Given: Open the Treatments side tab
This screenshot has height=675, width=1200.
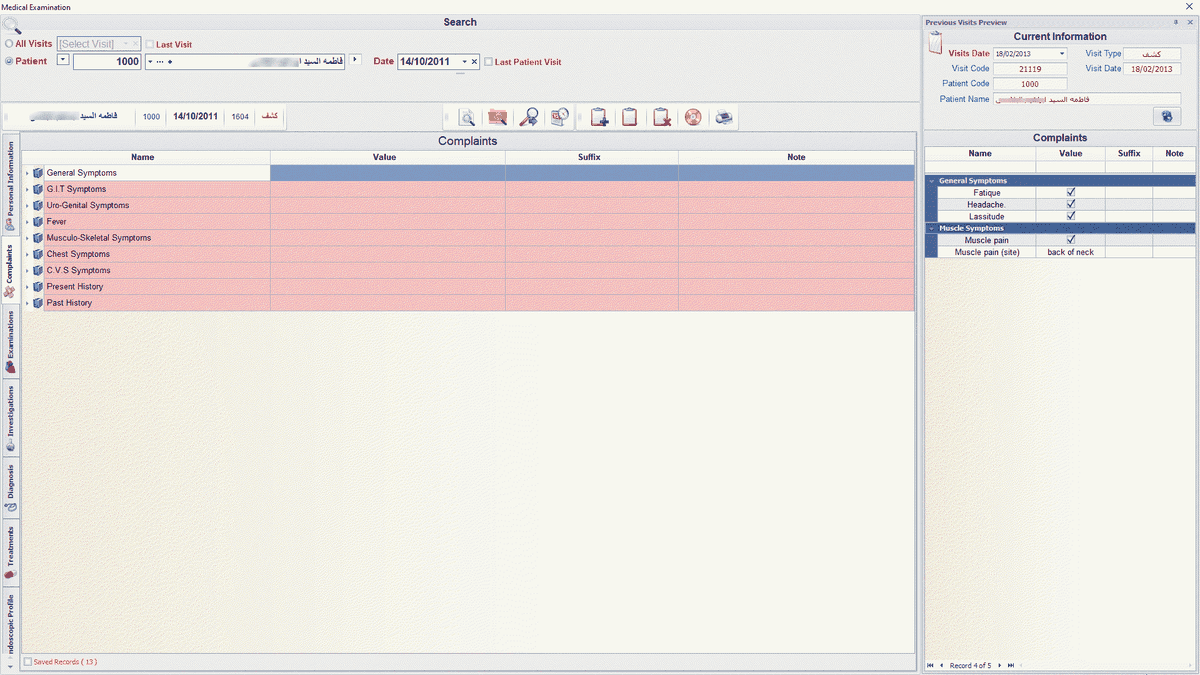Looking at the screenshot, I should 10,551.
